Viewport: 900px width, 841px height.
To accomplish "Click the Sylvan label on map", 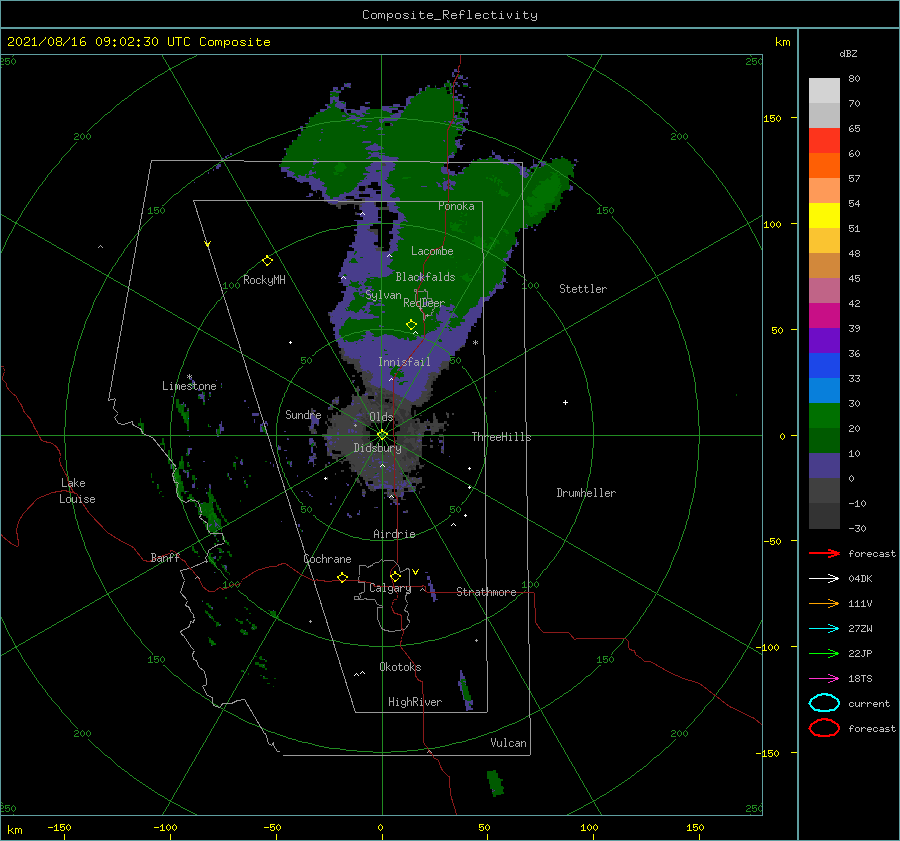I will 383,295.
